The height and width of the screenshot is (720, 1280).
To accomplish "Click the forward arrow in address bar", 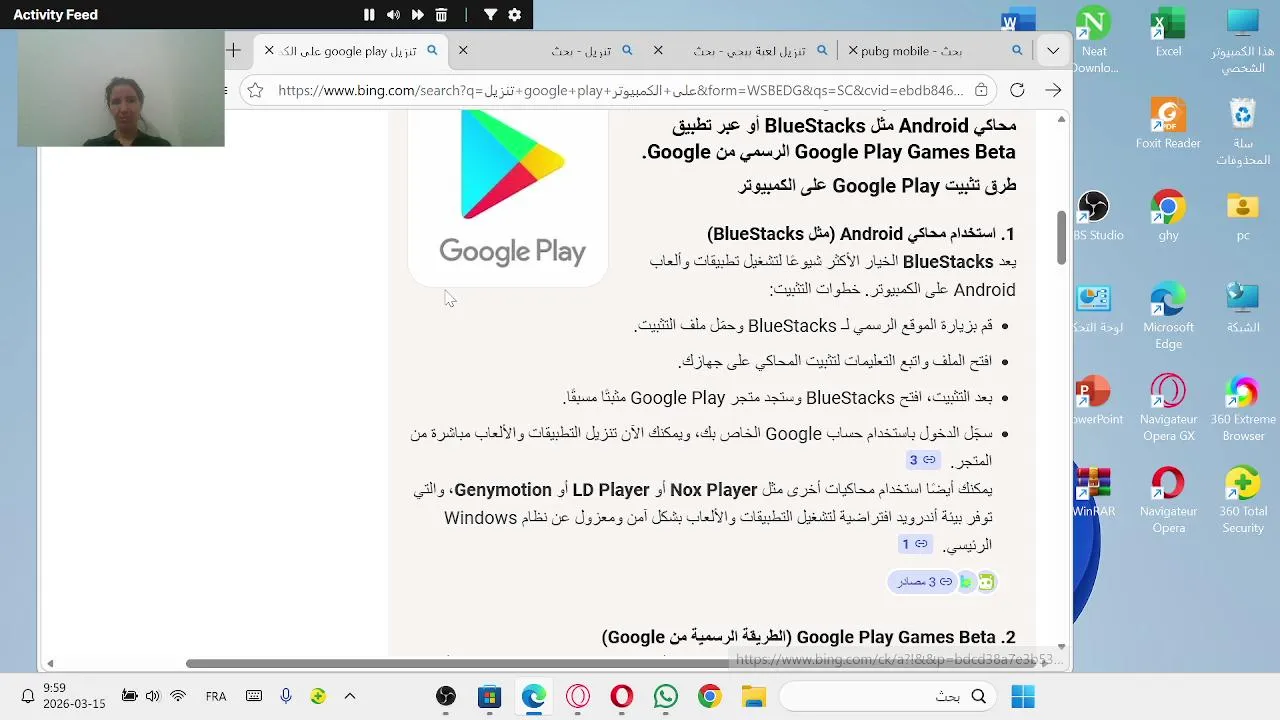I will pos(1053,90).
